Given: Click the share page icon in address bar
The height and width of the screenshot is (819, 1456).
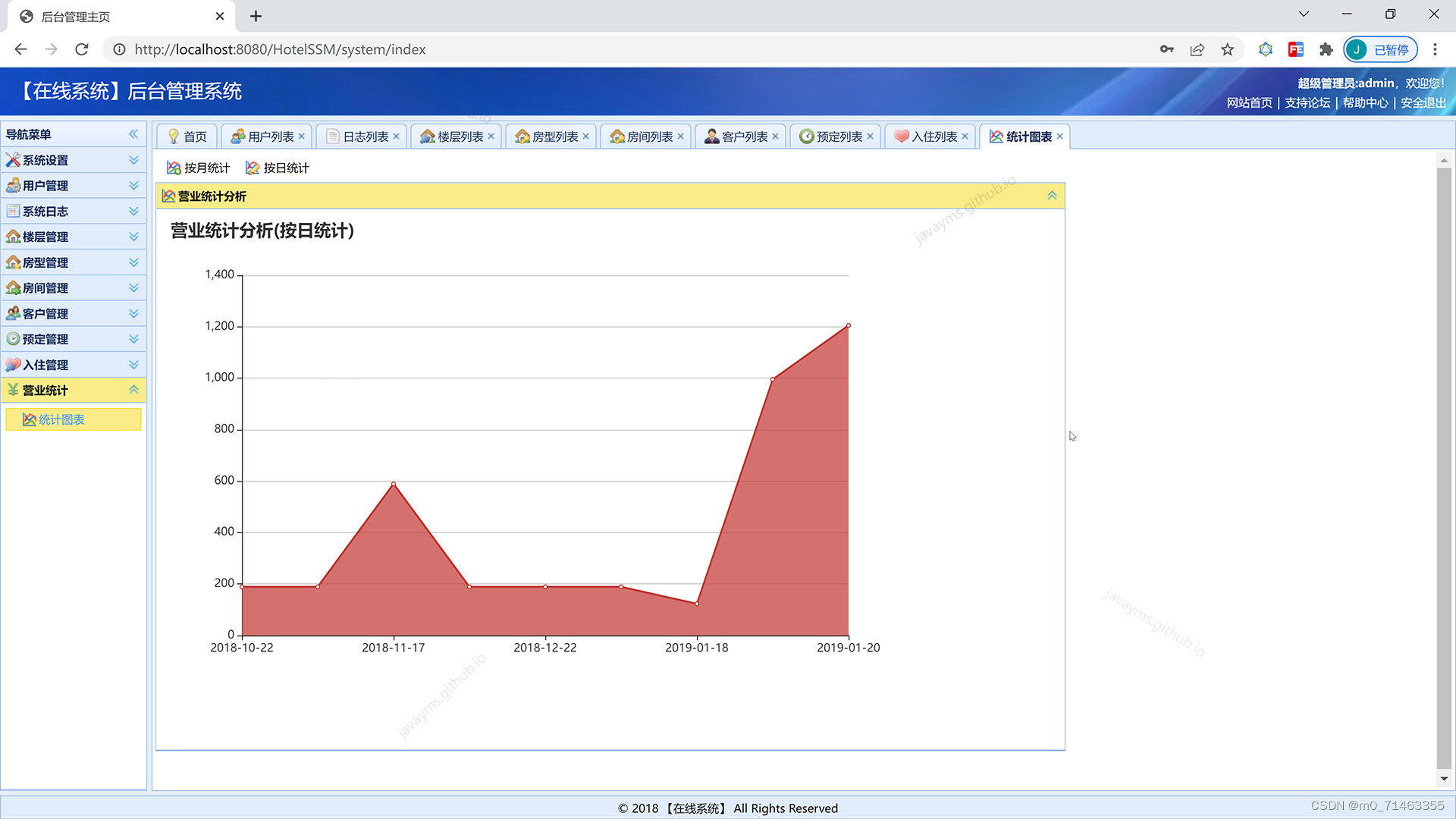Looking at the screenshot, I should click(x=1197, y=49).
